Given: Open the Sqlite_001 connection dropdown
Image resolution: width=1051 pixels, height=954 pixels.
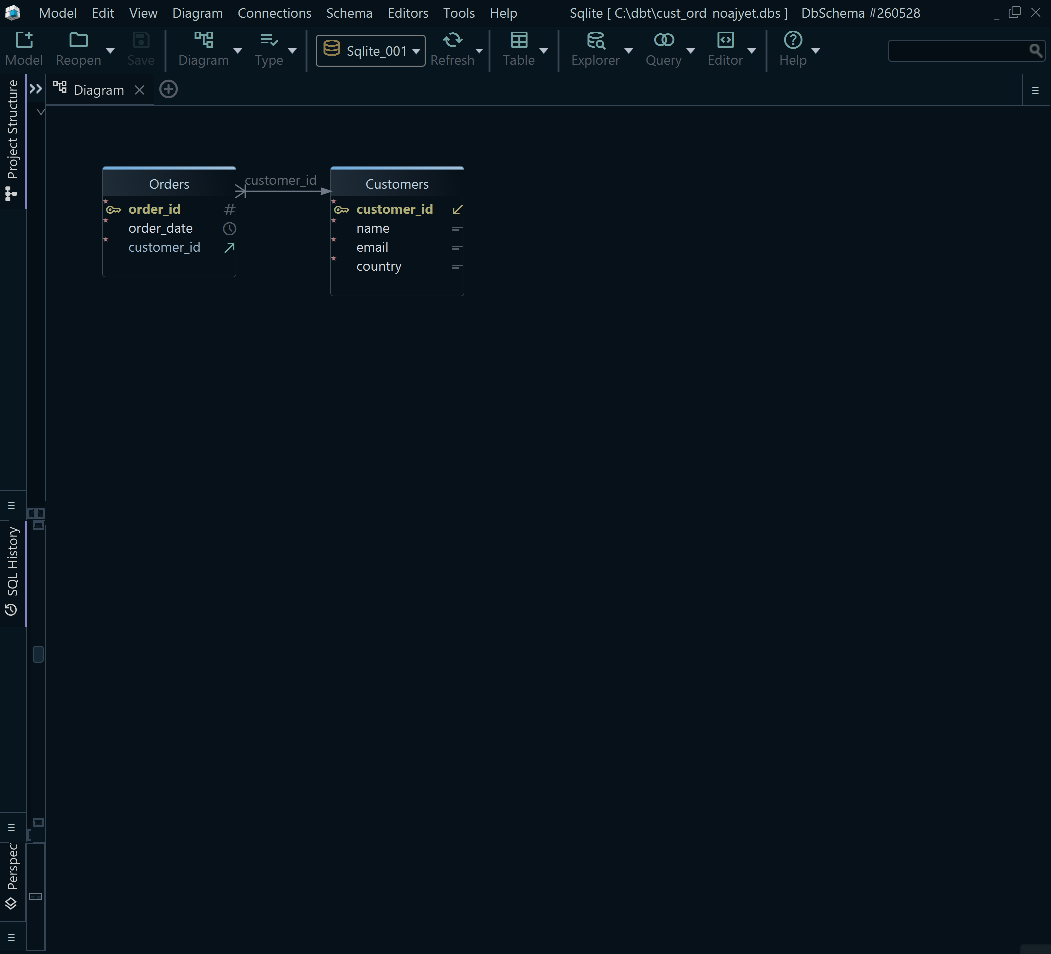Looking at the screenshot, I should point(371,51).
